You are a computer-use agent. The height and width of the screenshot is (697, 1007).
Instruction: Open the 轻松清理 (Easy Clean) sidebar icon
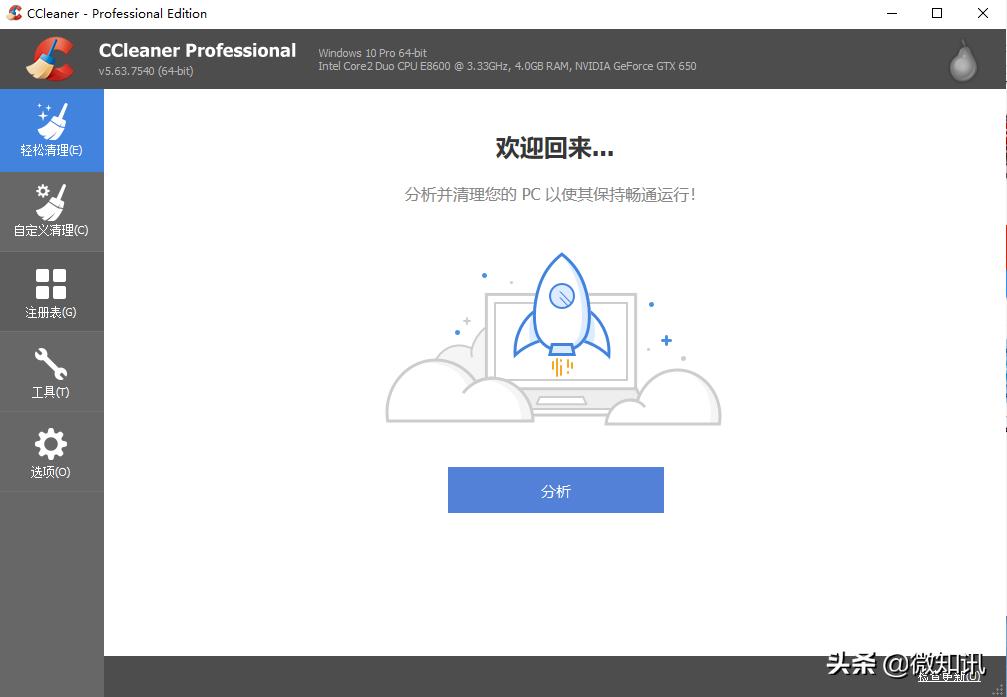51,130
